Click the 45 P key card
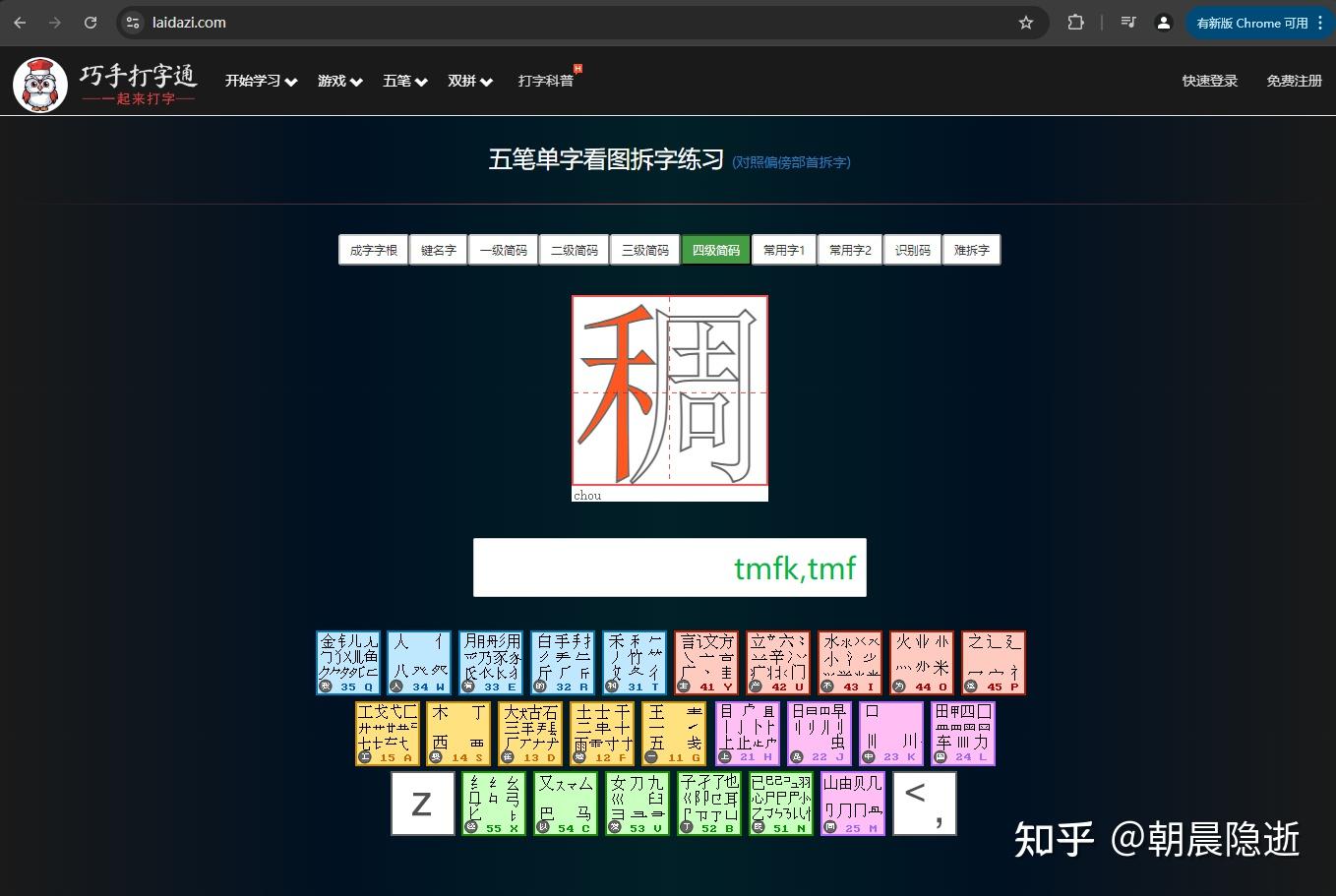Viewport: 1336px width, 896px height. [x=994, y=663]
